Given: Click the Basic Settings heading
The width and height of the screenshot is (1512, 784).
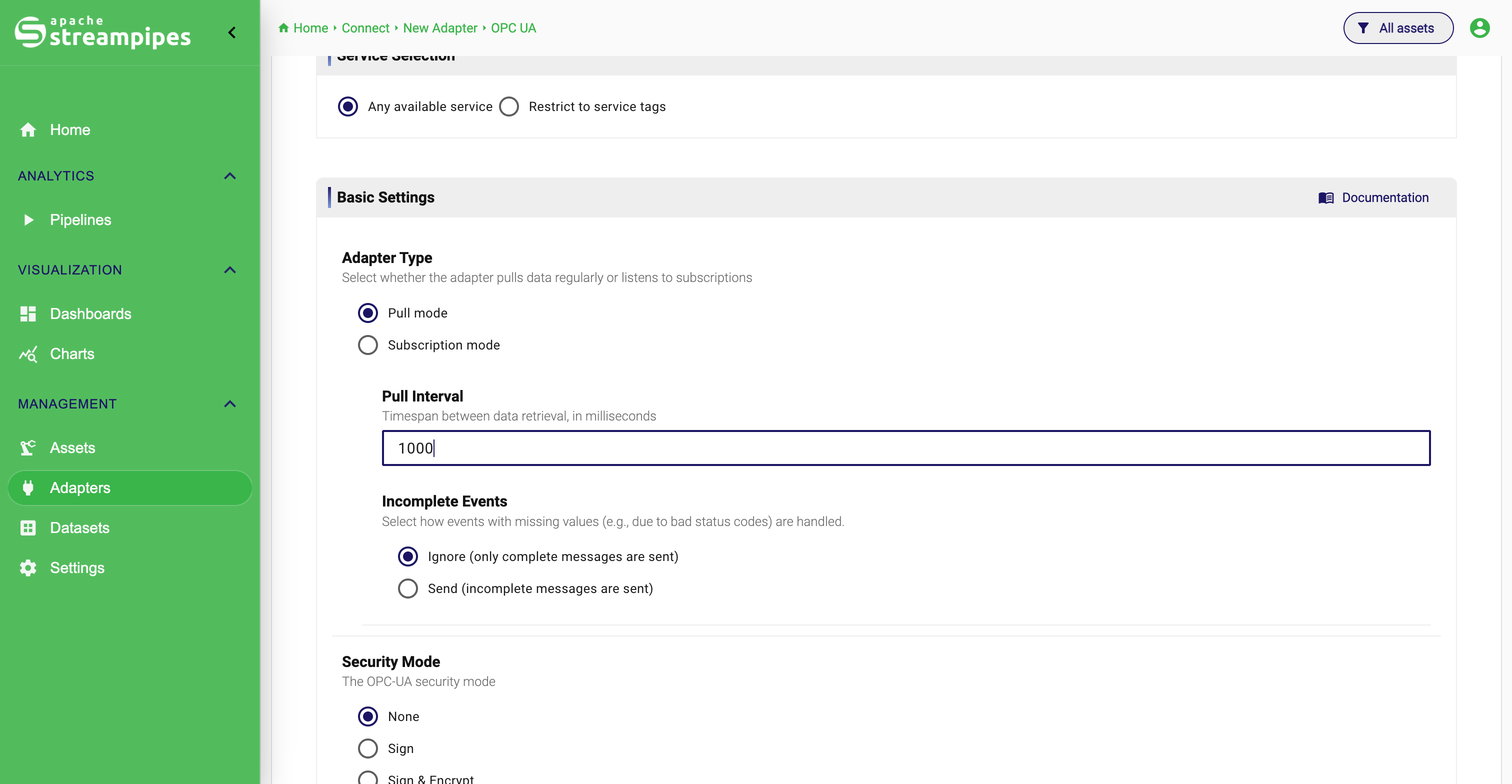Looking at the screenshot, I should [385, 198].
